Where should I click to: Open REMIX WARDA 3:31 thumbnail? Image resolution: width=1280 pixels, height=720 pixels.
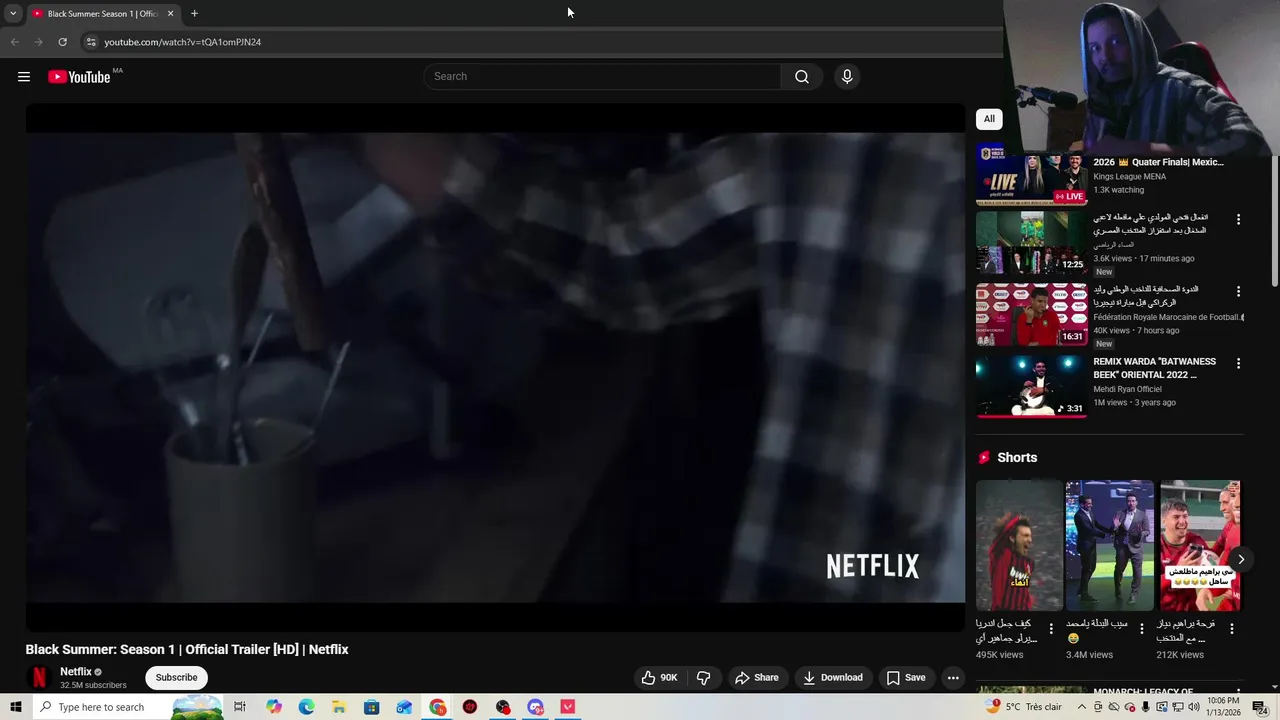(x=1031, y=386)
